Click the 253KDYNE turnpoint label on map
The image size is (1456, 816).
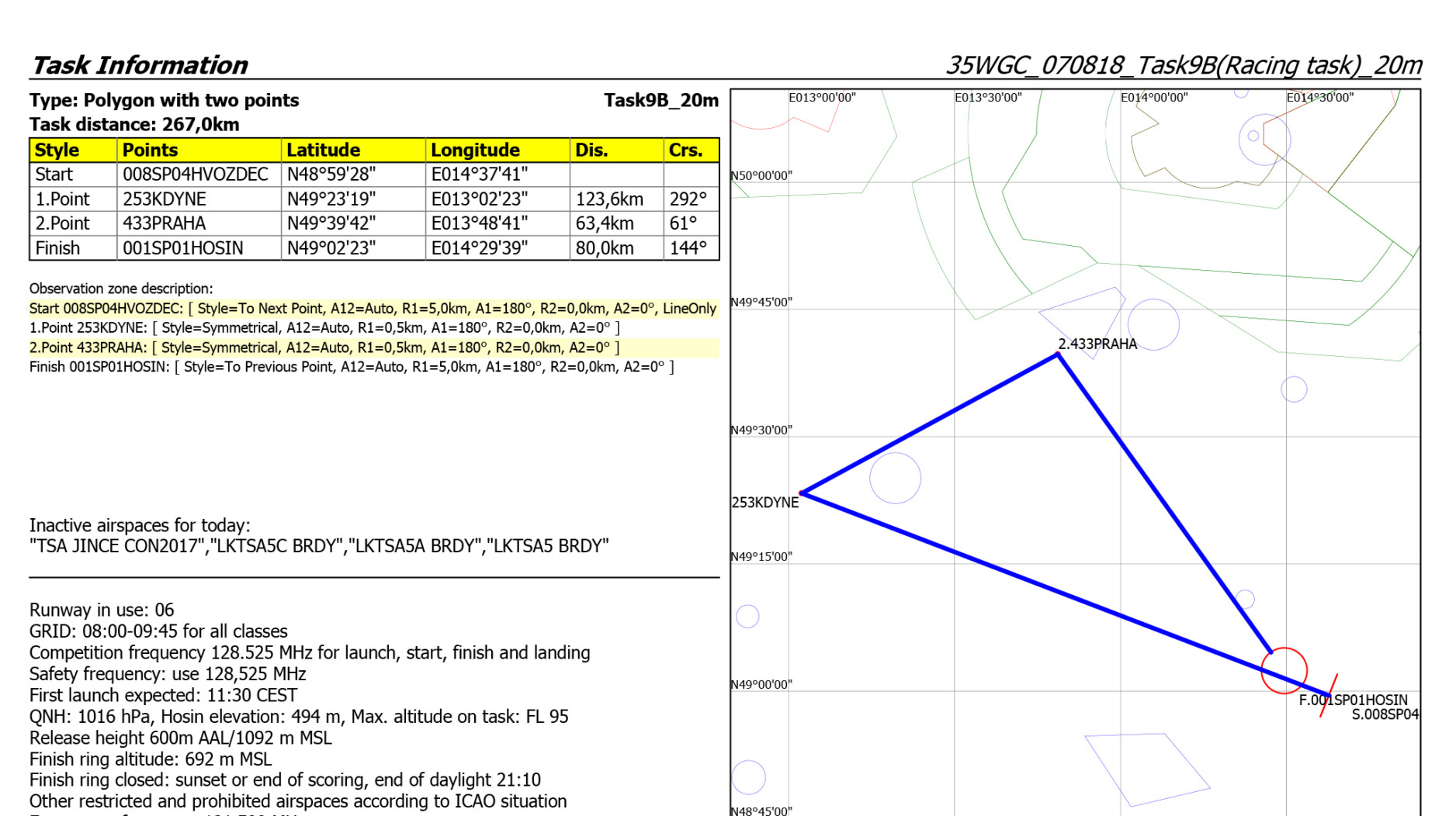764,503
